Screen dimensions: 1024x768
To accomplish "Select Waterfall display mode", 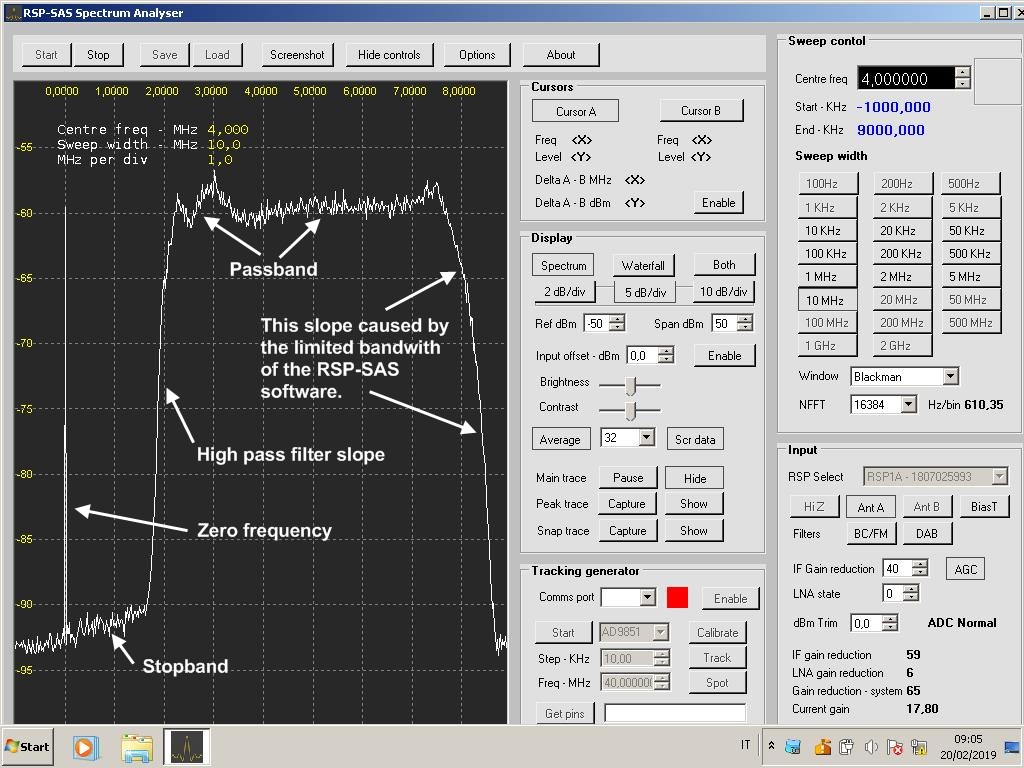I will click(x=643, y=265).
